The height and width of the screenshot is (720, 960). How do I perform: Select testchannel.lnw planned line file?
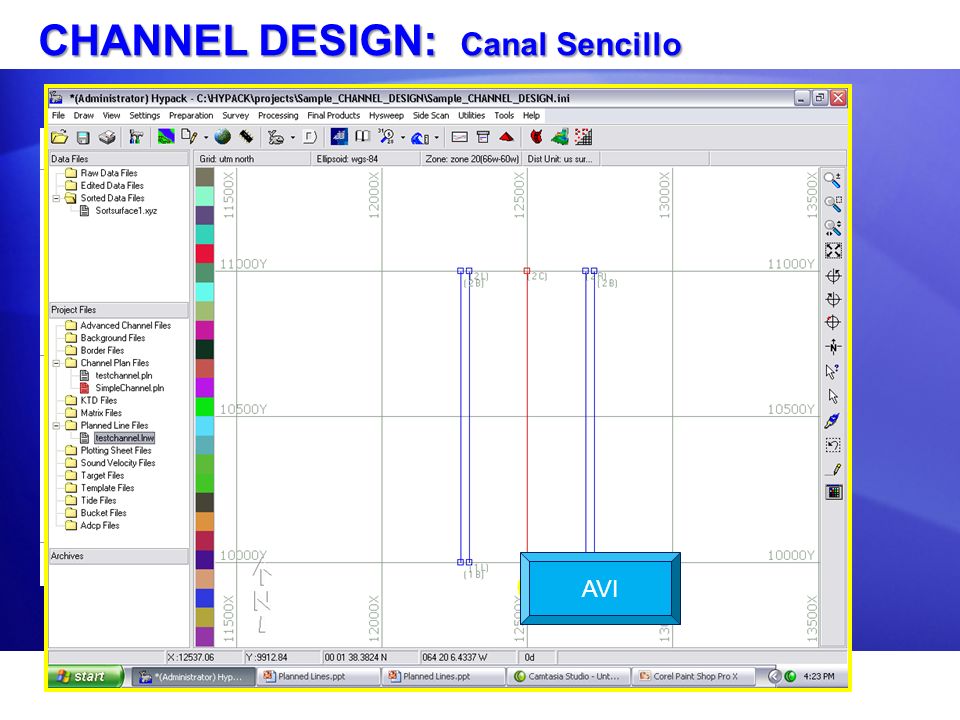[x=124, y=438]
